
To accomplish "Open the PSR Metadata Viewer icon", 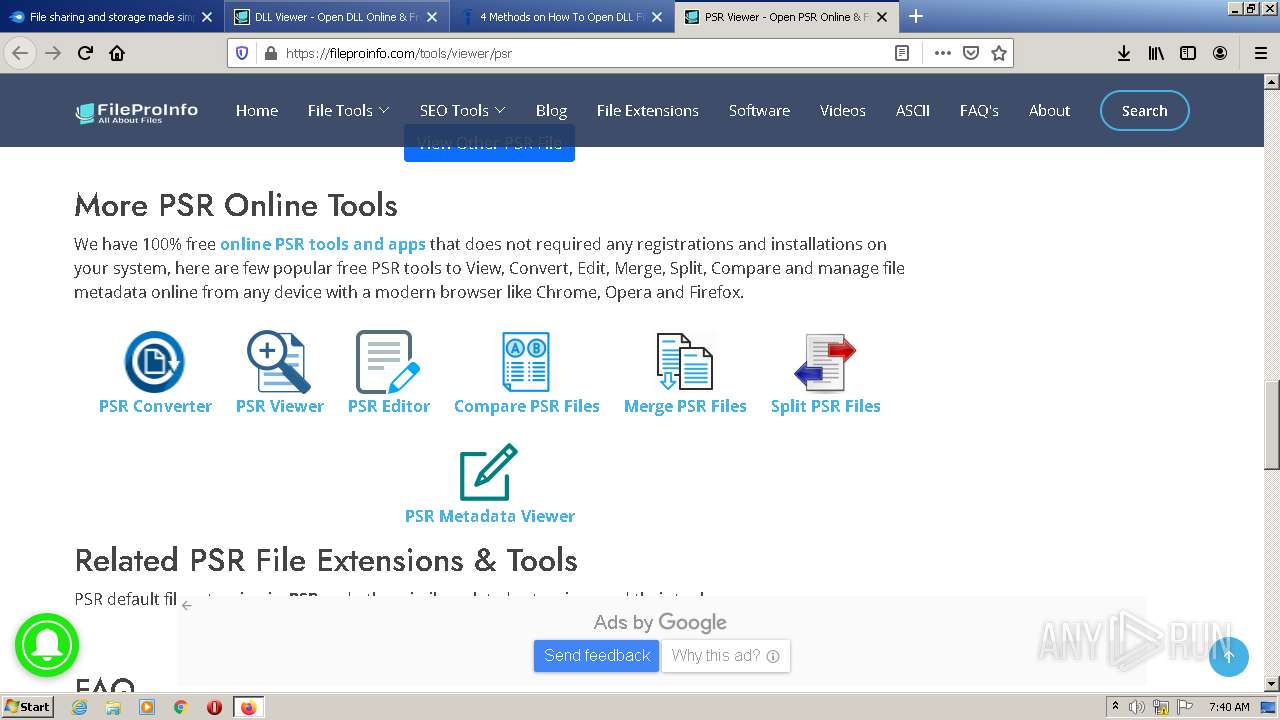I will click(489, 472).
